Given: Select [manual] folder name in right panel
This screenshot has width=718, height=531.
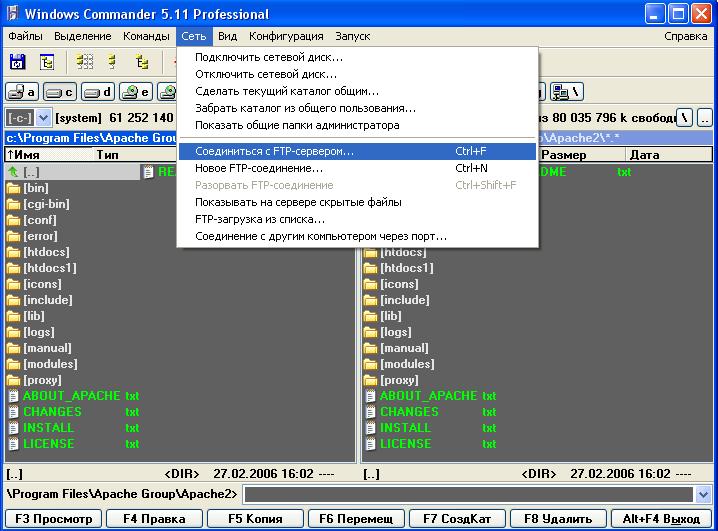Looking at the screenshot, I should pos(404,348).
